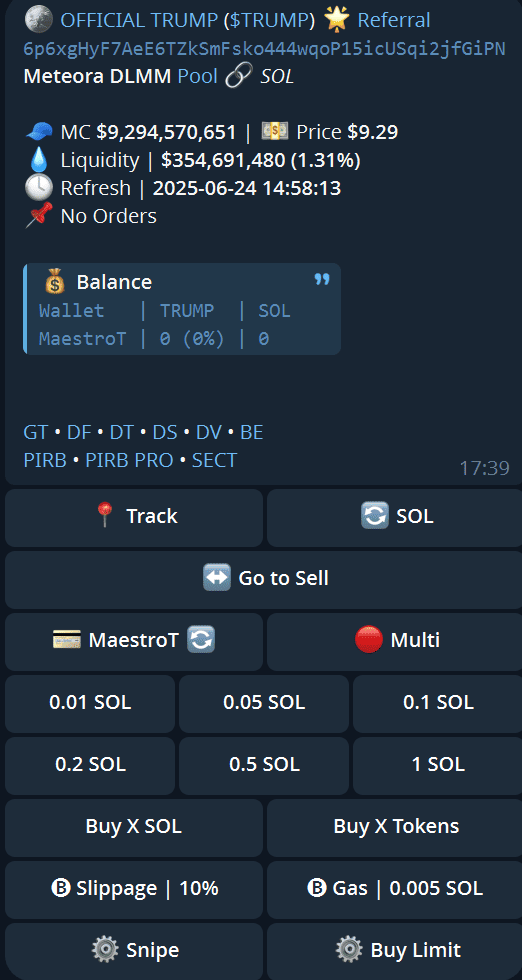Open the PIRB PRO link

pyautogui.click(x=129, y=460)
